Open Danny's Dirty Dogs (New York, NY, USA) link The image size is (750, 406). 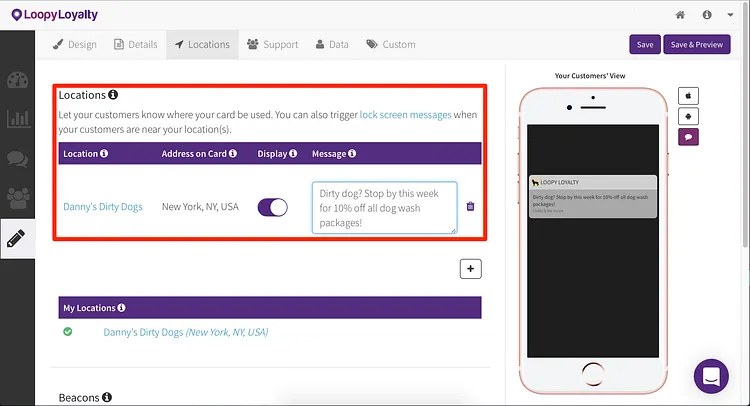click(x=186, y=332)
